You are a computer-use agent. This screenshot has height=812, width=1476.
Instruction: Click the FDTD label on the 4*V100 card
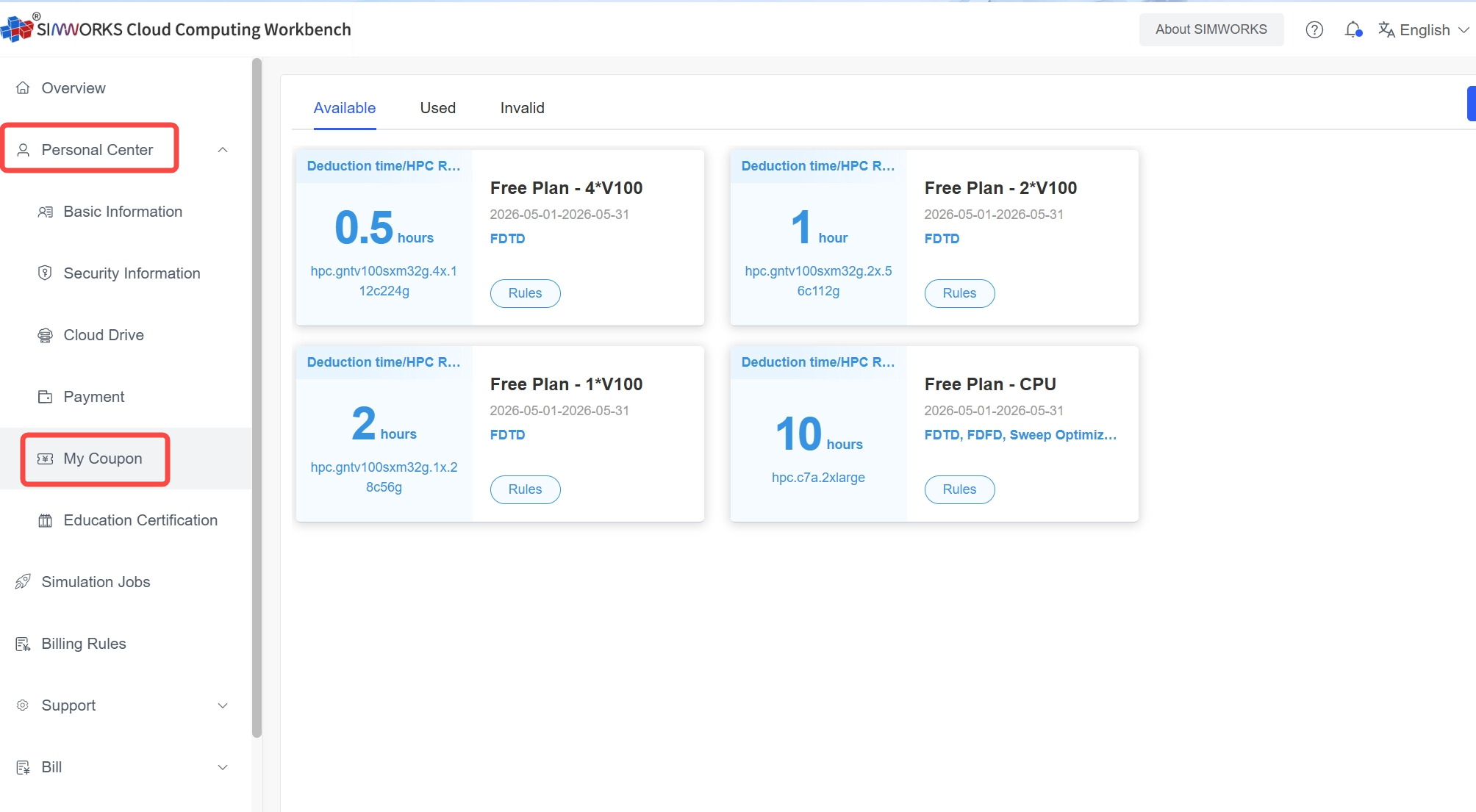[x=508, y=239]
